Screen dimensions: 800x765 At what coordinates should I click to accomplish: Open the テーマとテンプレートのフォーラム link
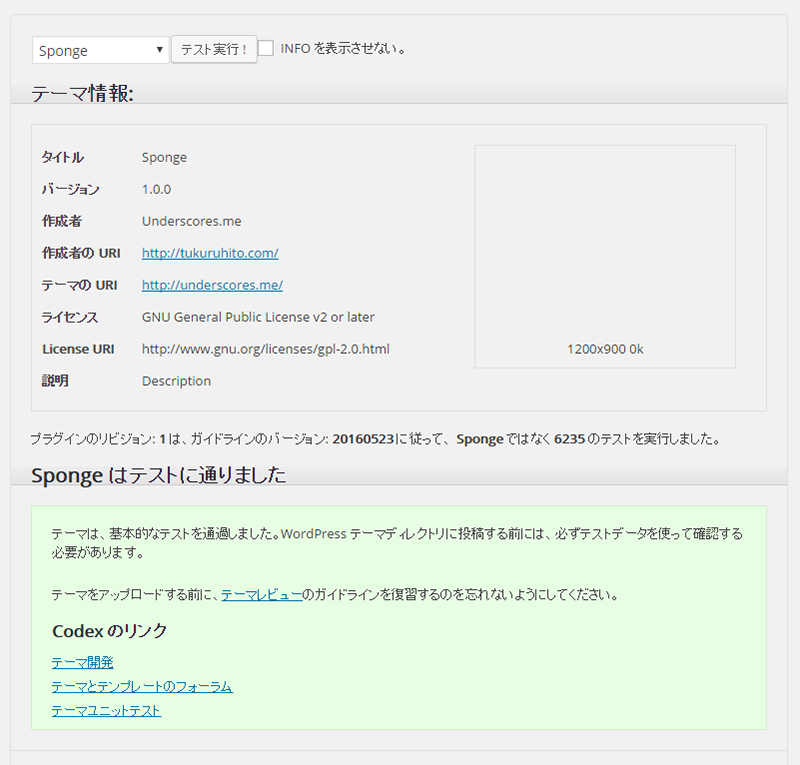coord(142,687)
